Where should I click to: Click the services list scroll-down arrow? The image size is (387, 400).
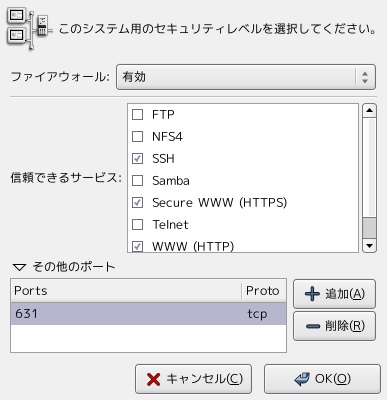(369, 246)
